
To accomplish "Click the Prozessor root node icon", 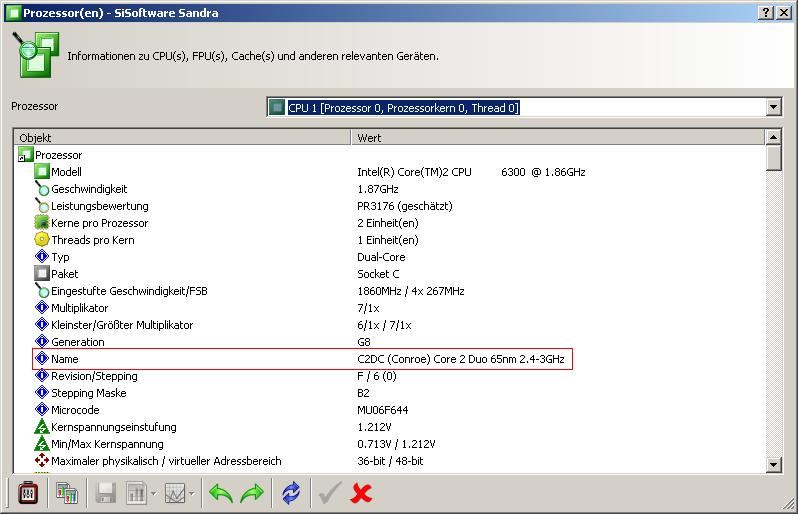I will [x=25, y=154].
